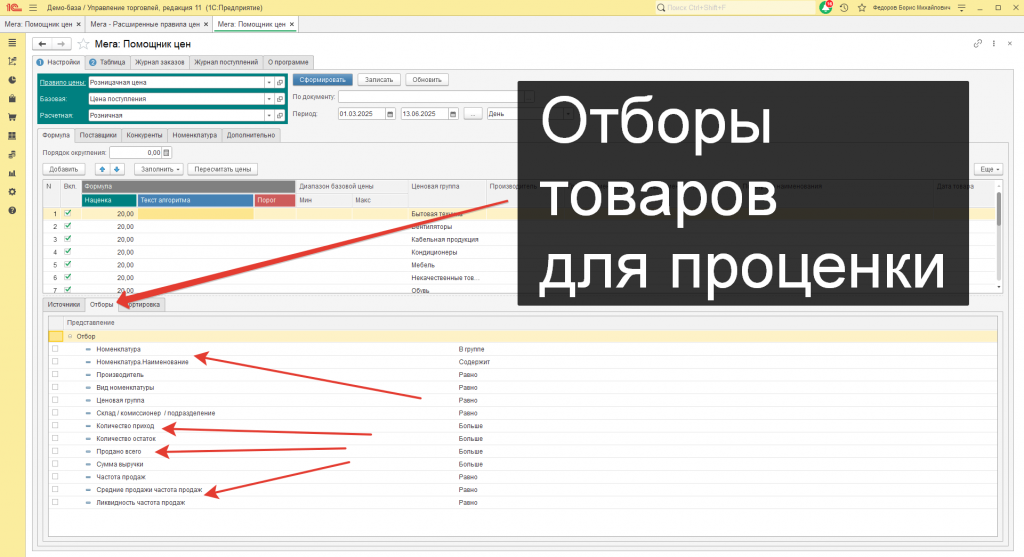Open calendar for start date 01.03.2025
The width and height of the screenshot is (1024, 557).
coord(391,114)
